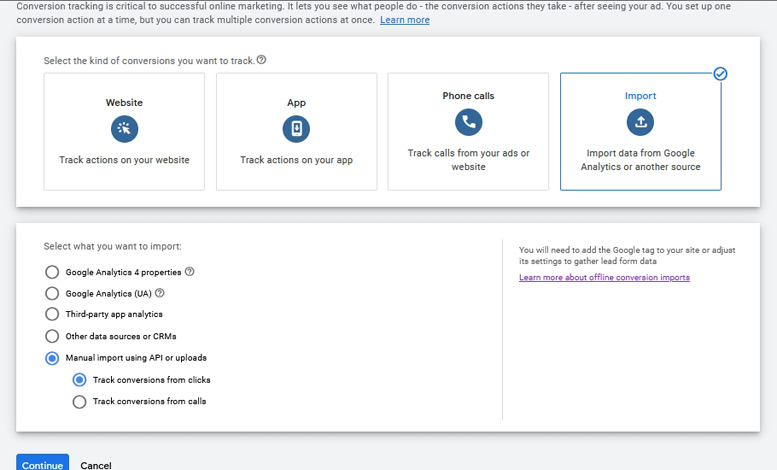Click the Import card title

click(x=640, y=96)
